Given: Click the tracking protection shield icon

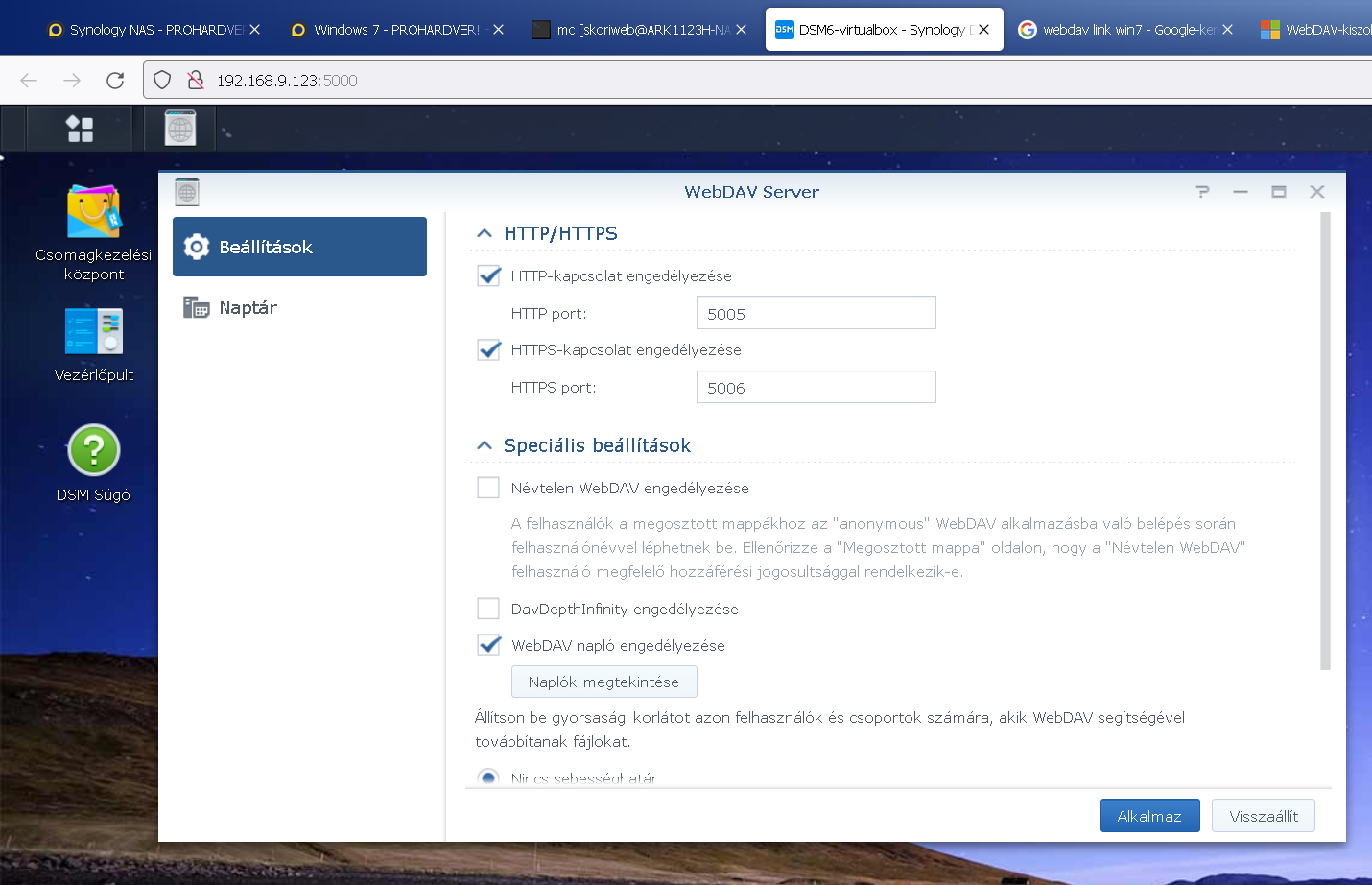Looking at the screenshot, I should [x=162, y=81].
